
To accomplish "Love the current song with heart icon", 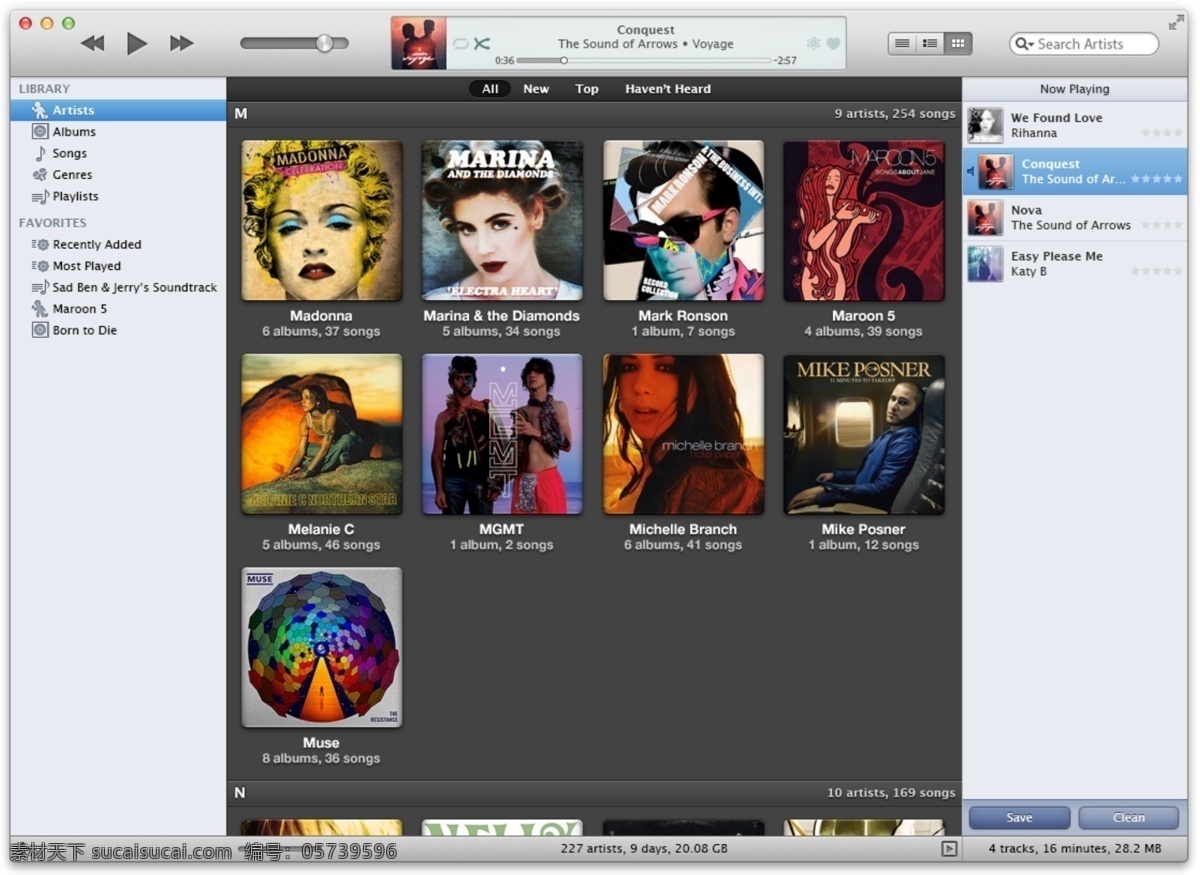I will [x=833, y=44].
